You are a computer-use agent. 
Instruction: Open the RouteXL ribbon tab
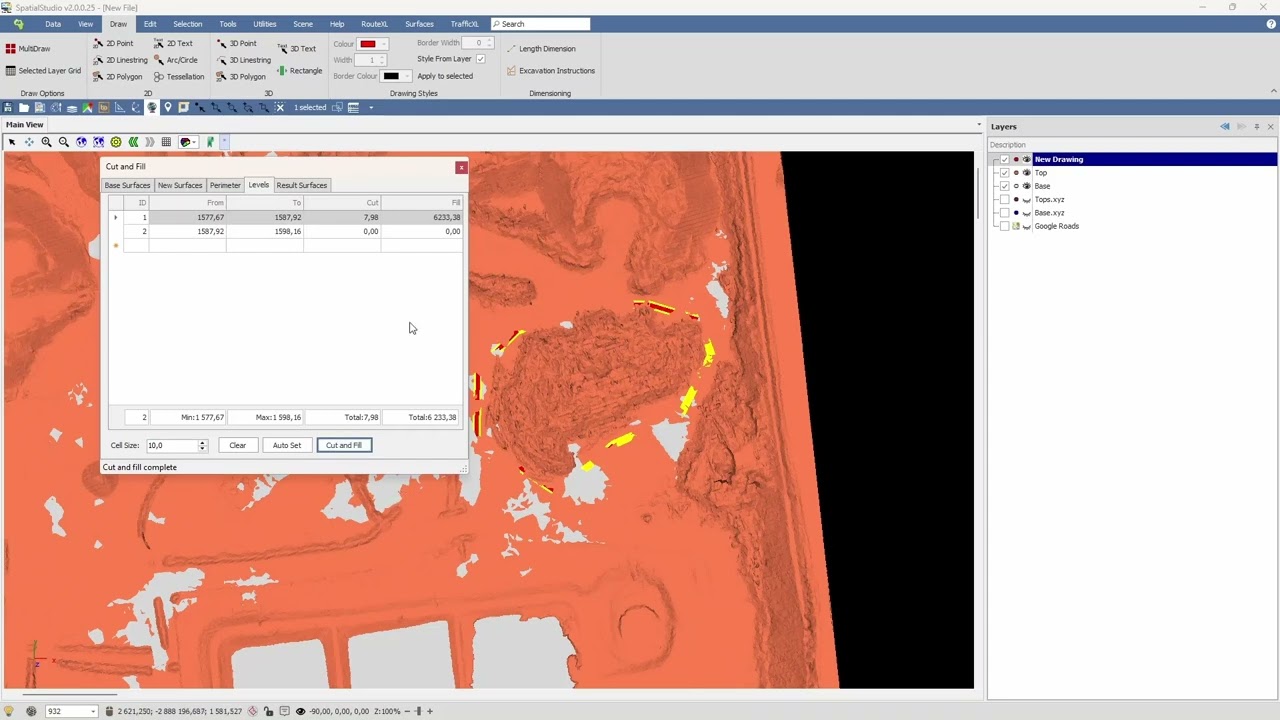tap(374, 24)
